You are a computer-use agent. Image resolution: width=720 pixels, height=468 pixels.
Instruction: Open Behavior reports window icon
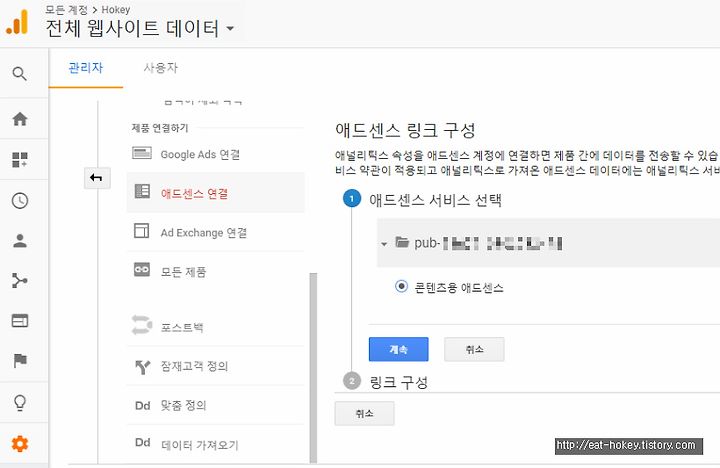(x=20, y=321)
